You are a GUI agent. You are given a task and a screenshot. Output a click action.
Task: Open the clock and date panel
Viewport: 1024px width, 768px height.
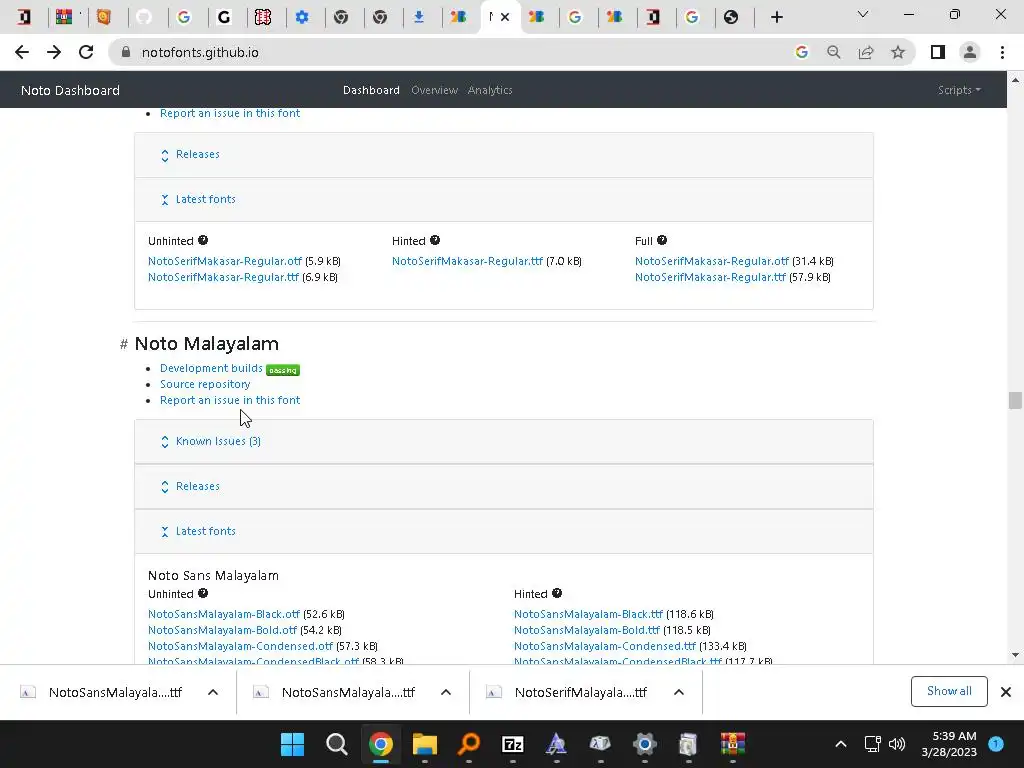[x=949, y=744]
